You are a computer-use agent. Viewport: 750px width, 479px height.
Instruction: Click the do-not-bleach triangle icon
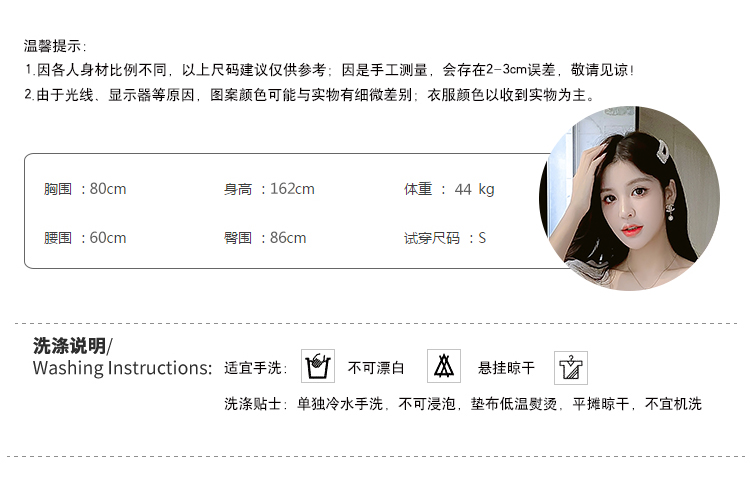pyautogui.click(x=444, y=366)
